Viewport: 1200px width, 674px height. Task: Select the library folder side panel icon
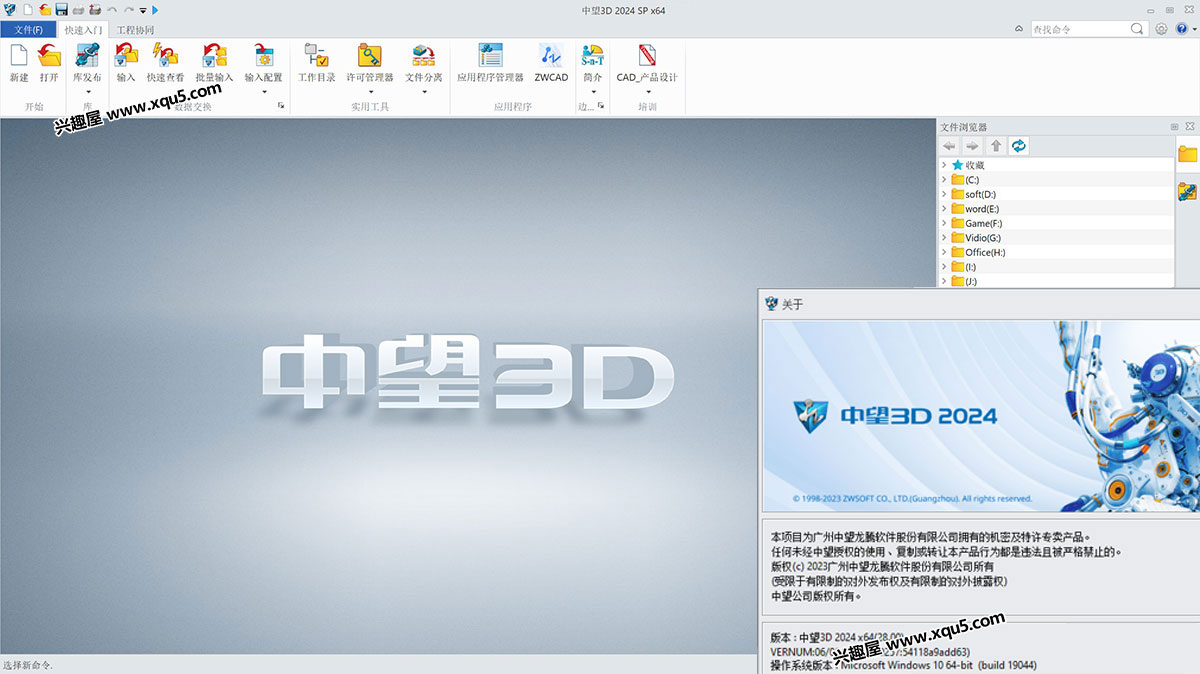pos(1188,190)
